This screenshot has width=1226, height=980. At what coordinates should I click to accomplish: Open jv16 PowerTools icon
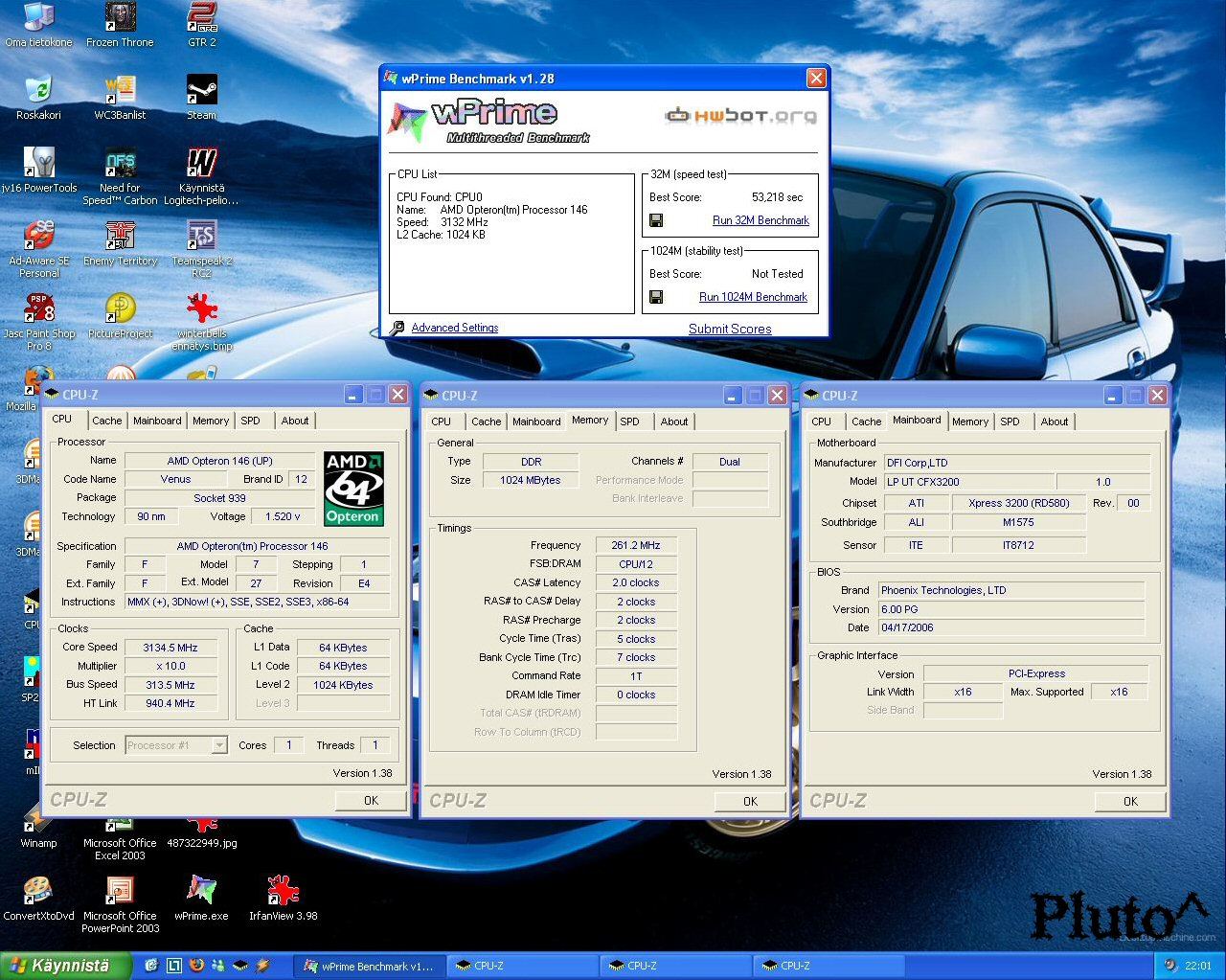[38, 171]
